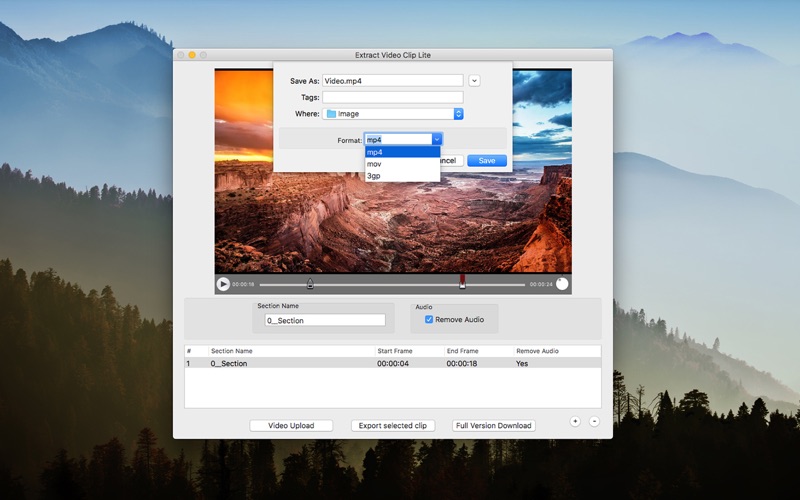Screen dimensions: 800x500
Task: Open the Where location popup menu
Action: click(459, 114)
